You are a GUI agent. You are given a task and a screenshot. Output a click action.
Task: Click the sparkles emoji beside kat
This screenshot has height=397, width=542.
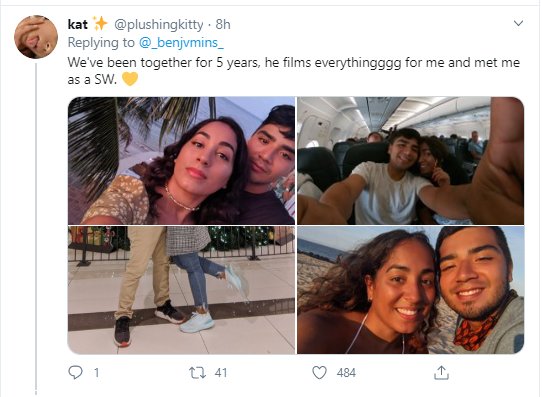click(x=101, y=24)
